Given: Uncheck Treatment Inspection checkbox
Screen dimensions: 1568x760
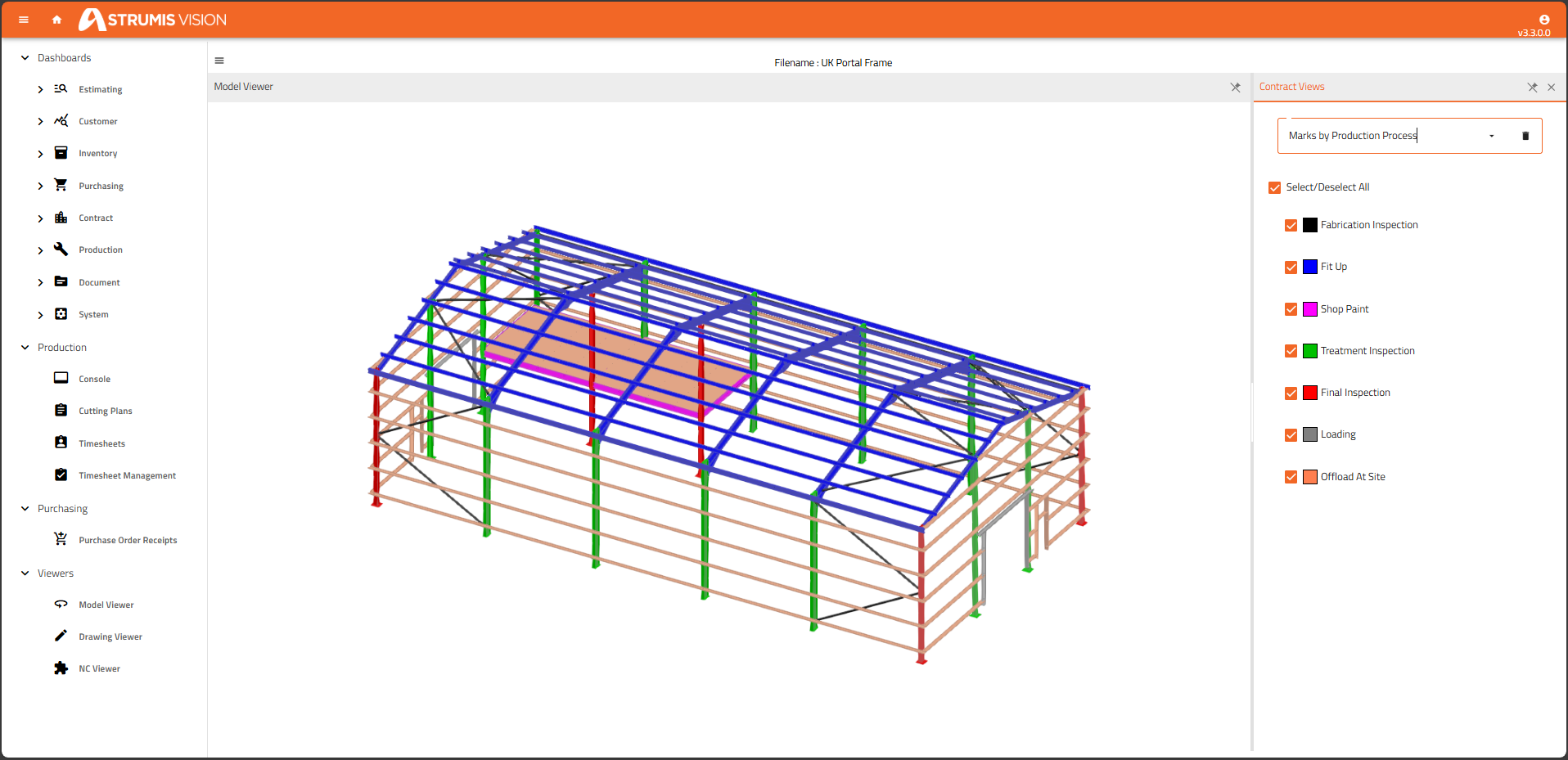Looking at the screenshot, I should (1291, 351).
